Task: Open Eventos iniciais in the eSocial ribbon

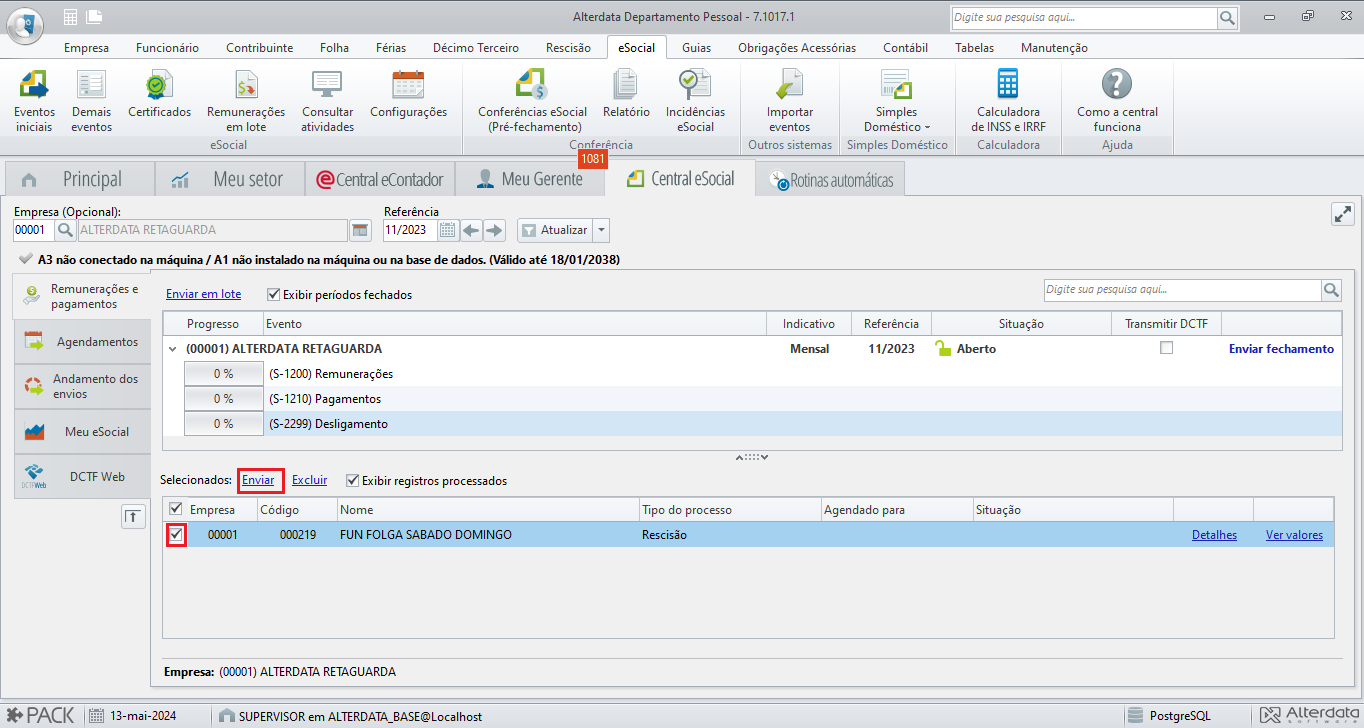Action: (35, 100)
